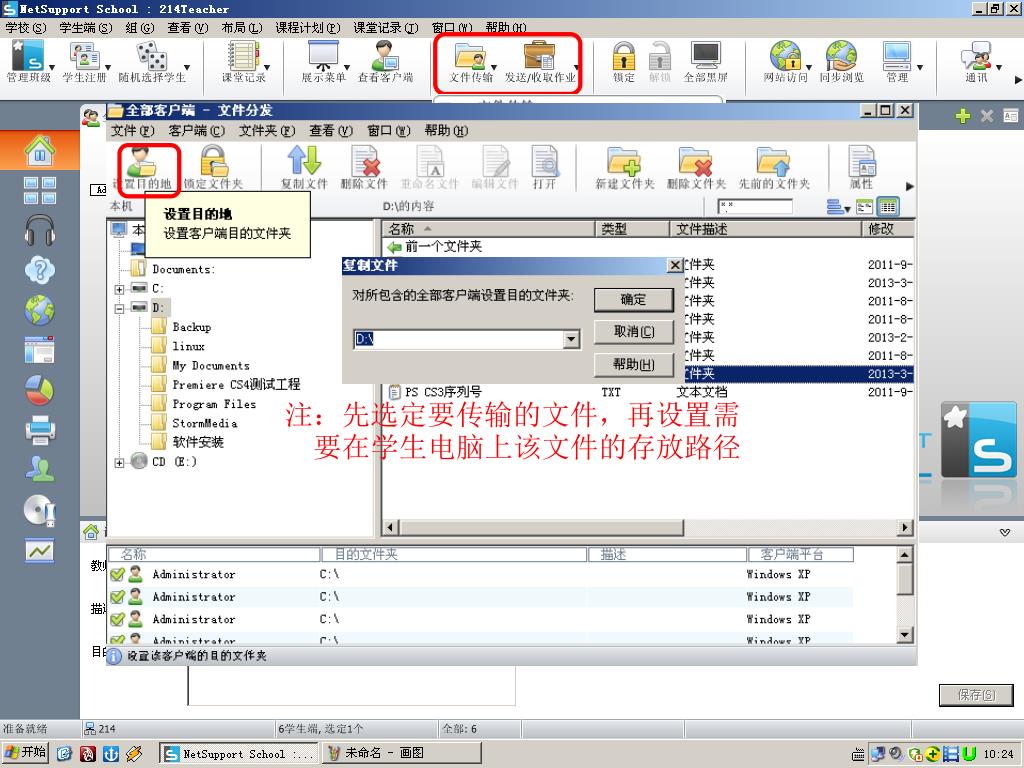Click the 保存(S) button
Screen dimensions: 1024x768
[976, 695]
